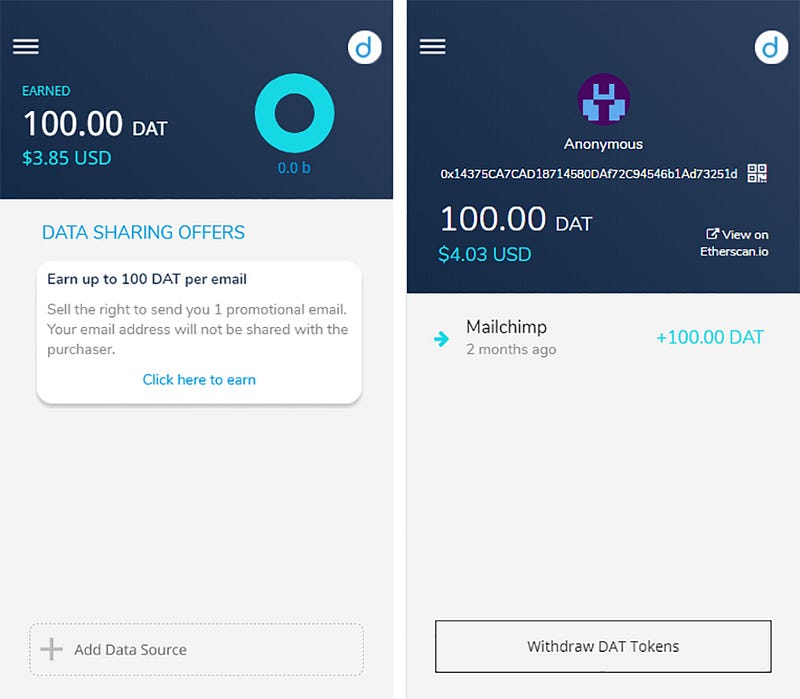800x699 pixels.
Task: Tap the +100.00 DAT transaction amount
Action: [x=710, y=337]
